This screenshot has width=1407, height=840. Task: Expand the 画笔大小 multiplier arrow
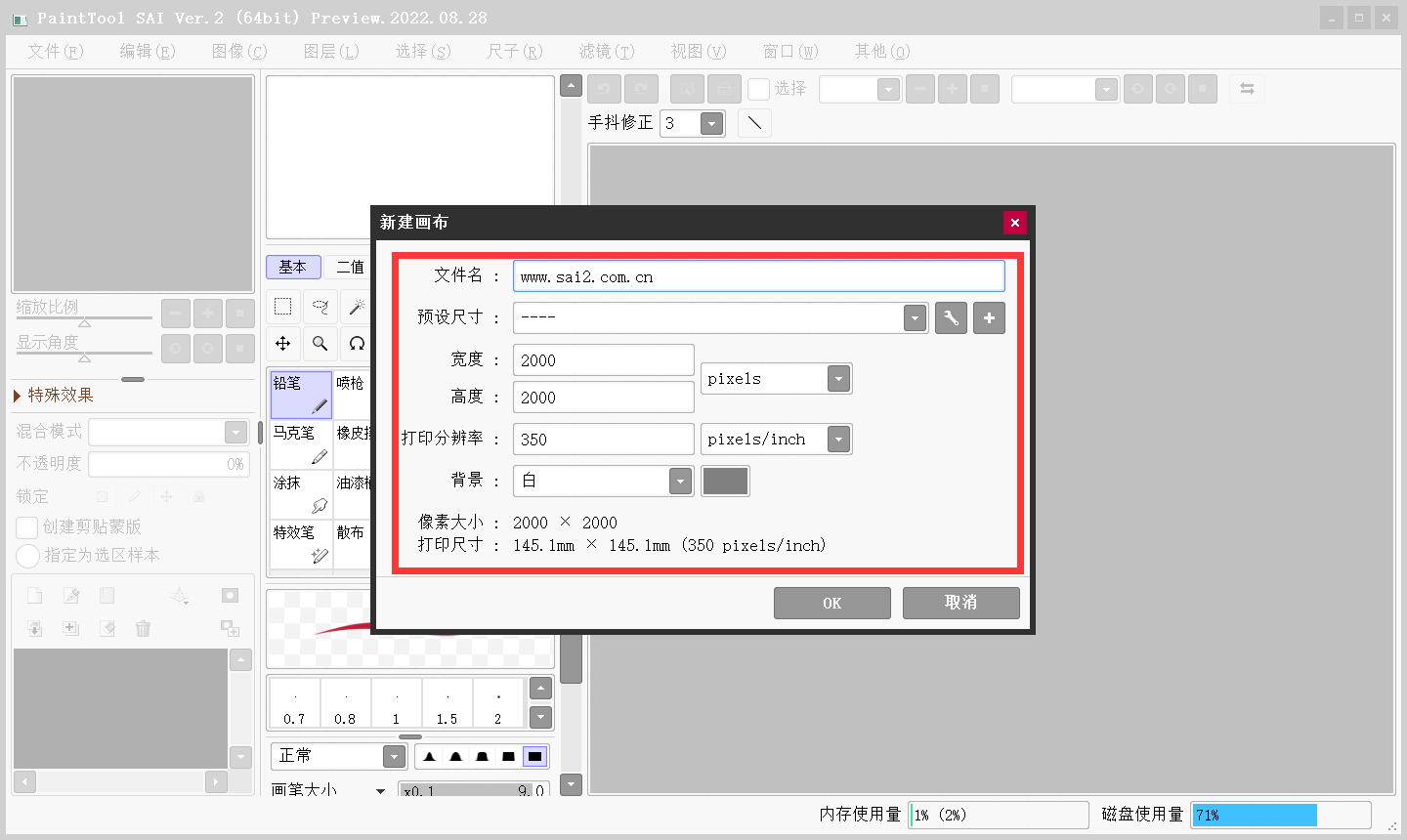[380, 791]
